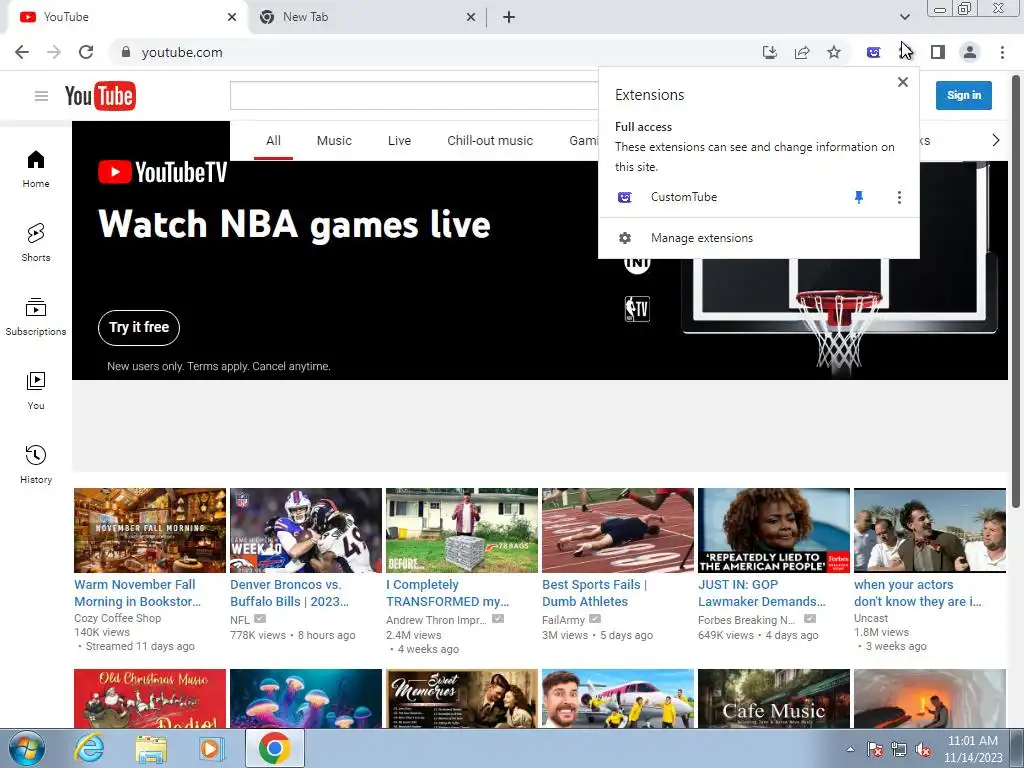Open Denver Broncos vs. Buffalo Bills thumbnail
The height and width of the screenshot is (768, 1024).
coord(306,530)
